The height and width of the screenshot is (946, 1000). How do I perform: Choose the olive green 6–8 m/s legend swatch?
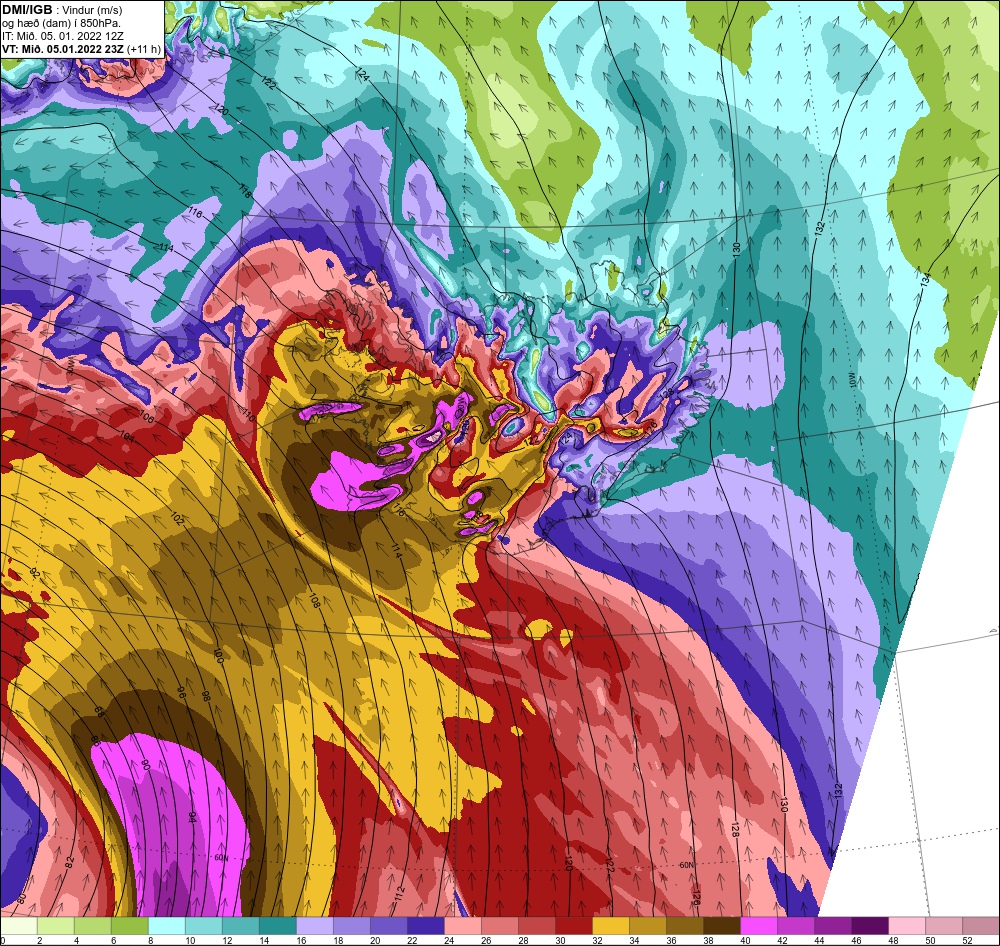click(x=130, y=926)
